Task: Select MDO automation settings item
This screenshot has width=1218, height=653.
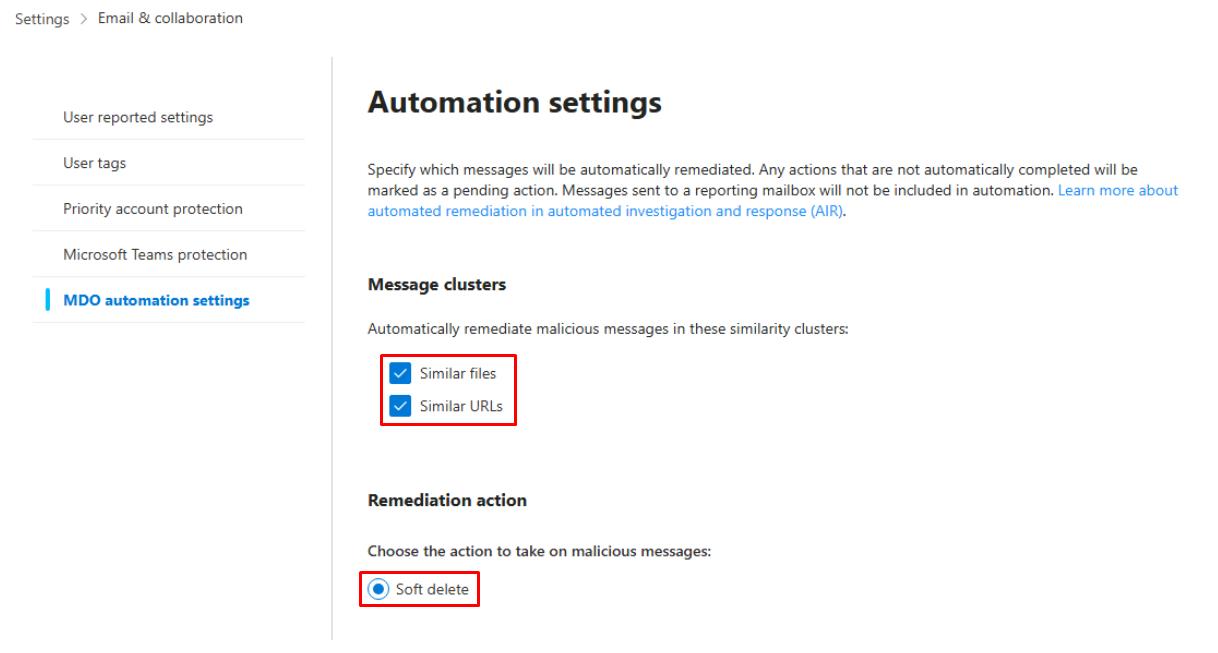Action: pyautogui.click(x=156, y=300)
